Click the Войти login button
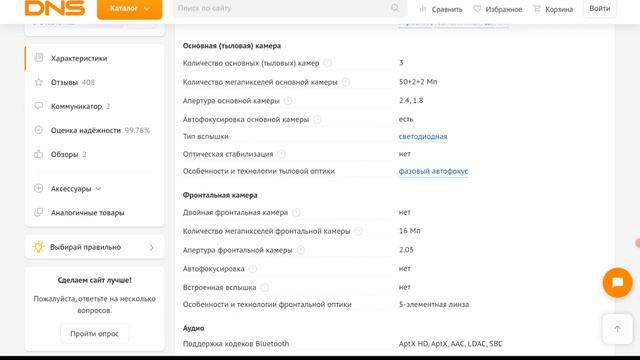 tap(600, 8)
